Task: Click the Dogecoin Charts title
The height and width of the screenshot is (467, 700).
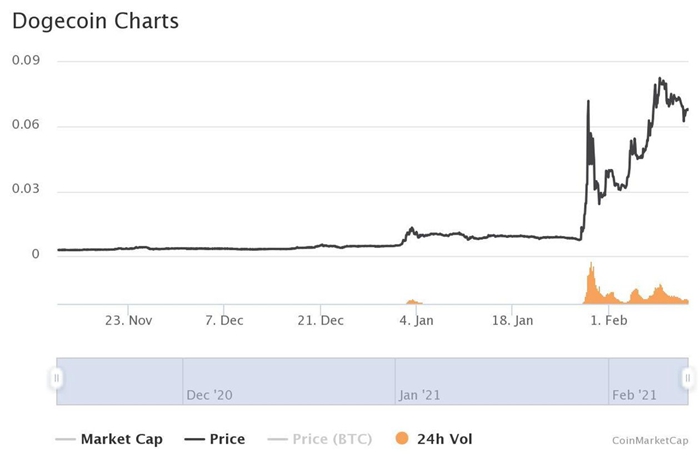Action: tap(96, 20)
